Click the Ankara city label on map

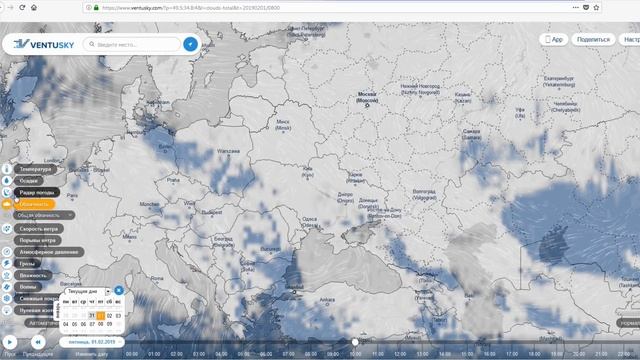(327, 300)
